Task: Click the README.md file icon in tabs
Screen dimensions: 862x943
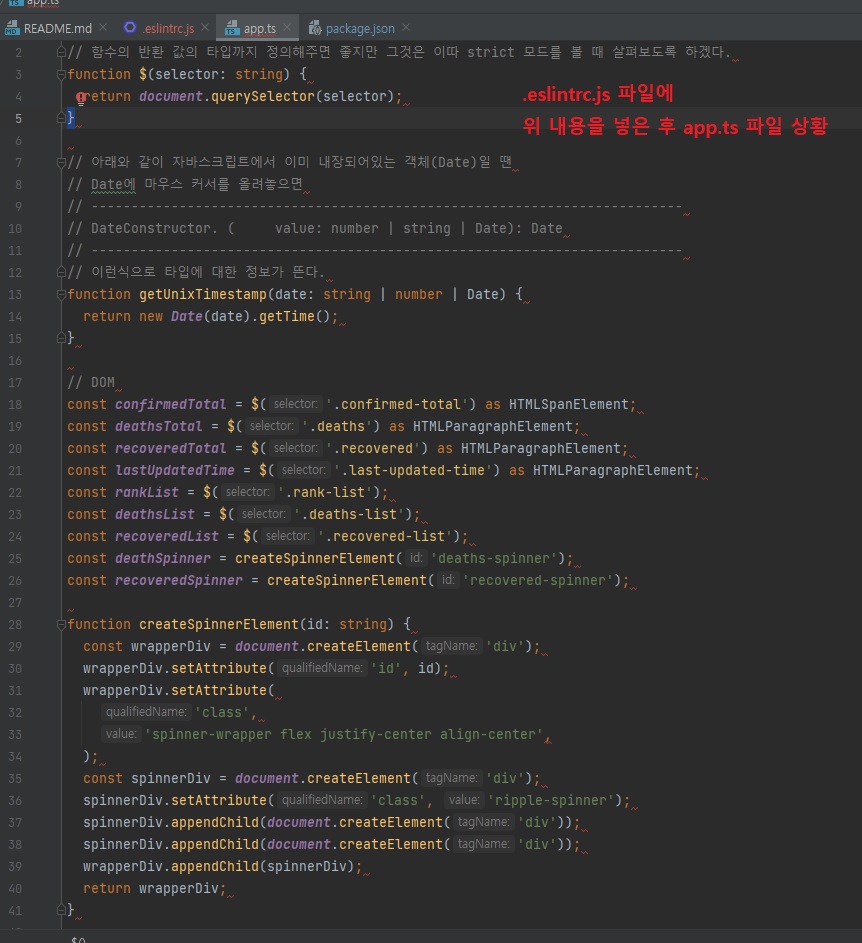Action: (10, 29)
